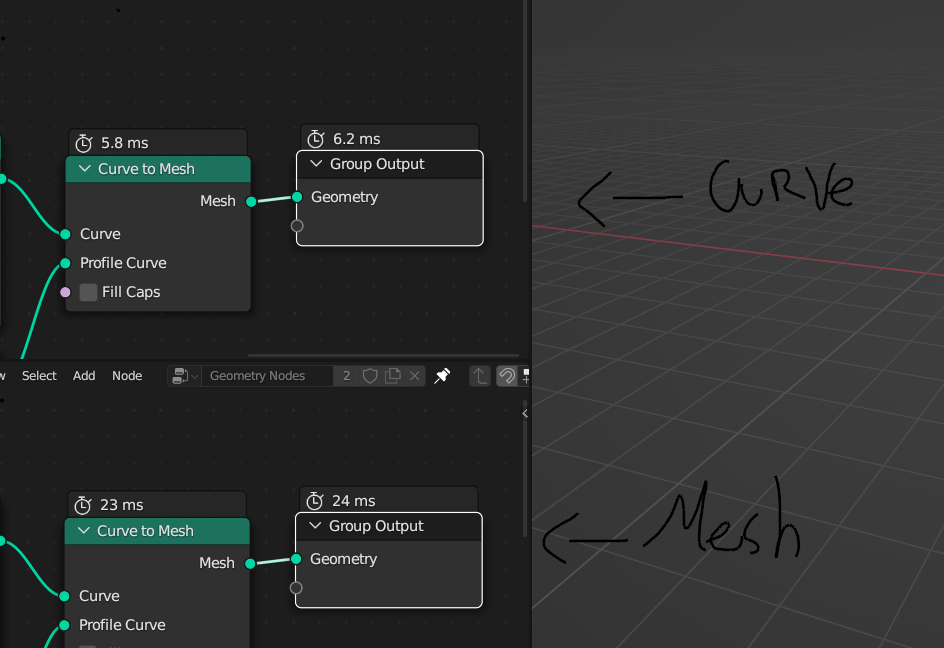Image resolution: width=944 pixels, height=648 pixels.
Task: Click Mesh output socket on bottom node
Action: (250, 563)
